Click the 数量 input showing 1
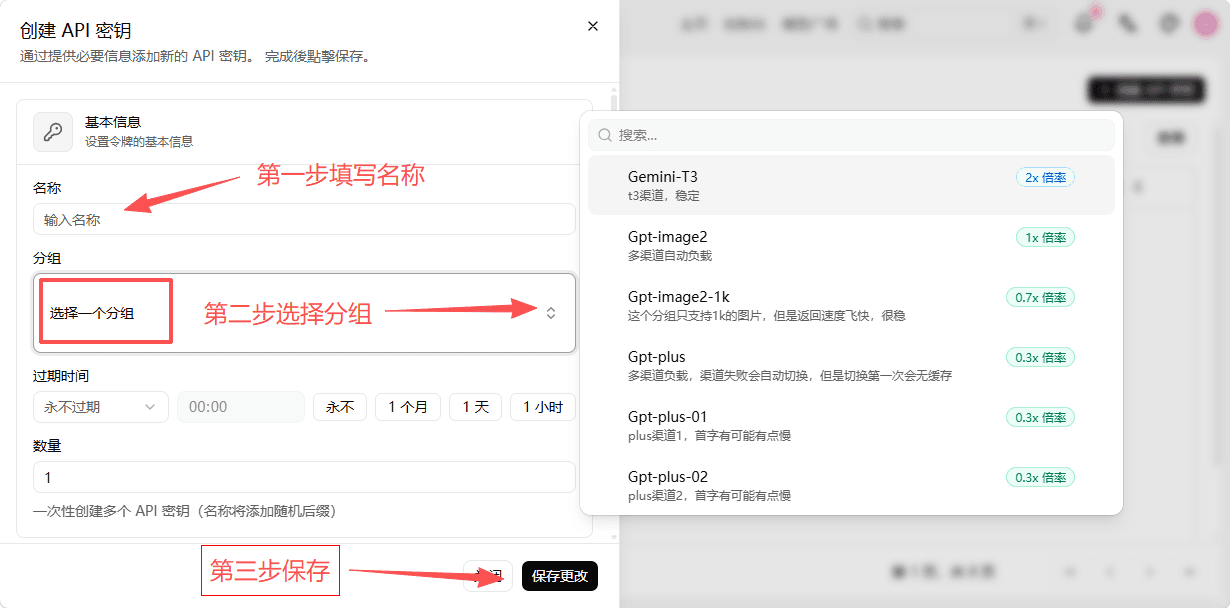This screenshot has width=1230, height=608. pyautogui.click(x=304, y=477)
